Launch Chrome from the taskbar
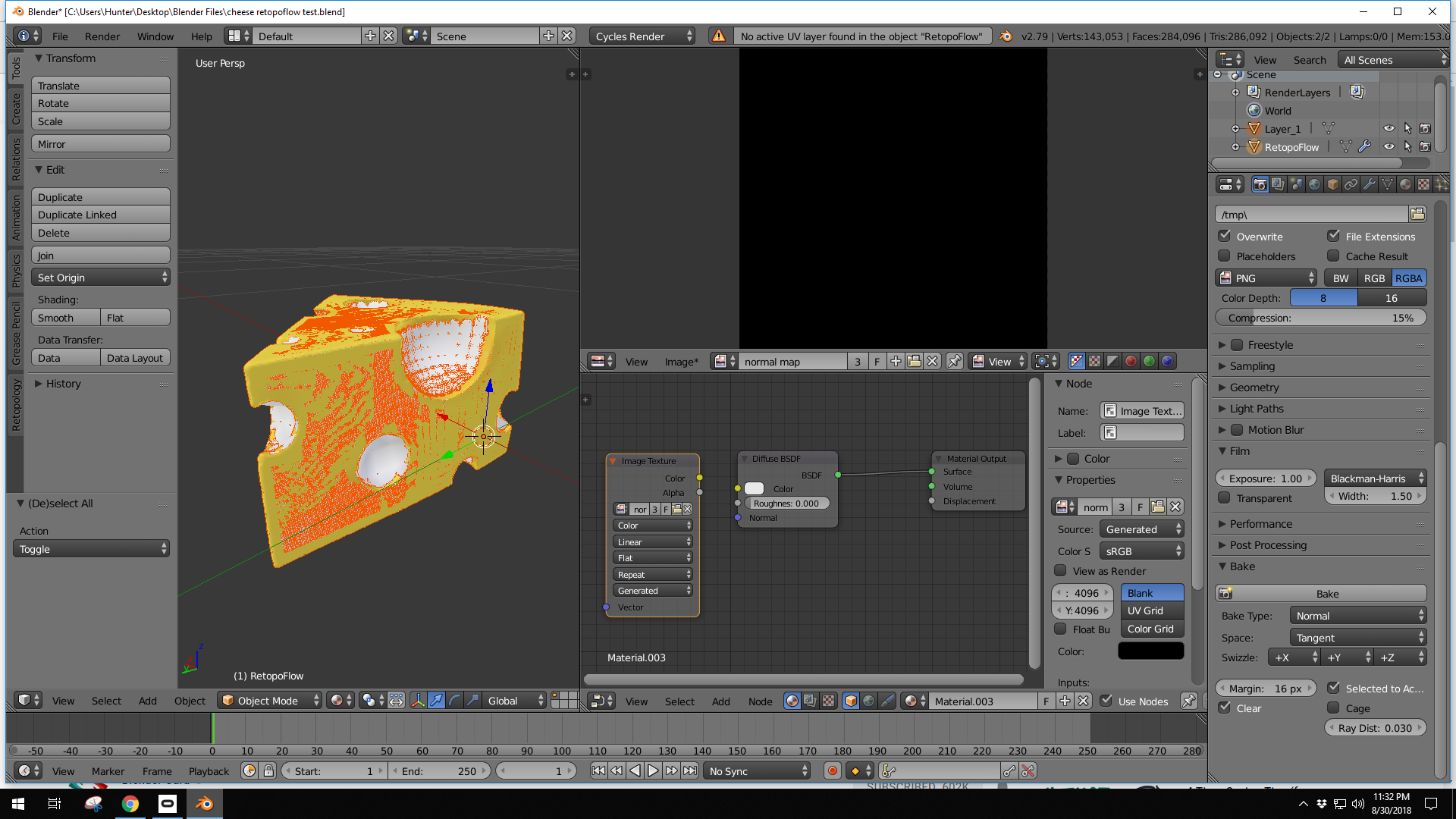 (x=130, y=803)
